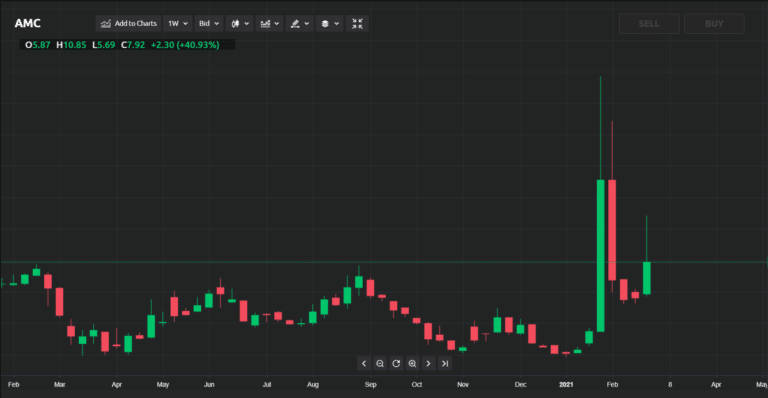
Task: Click the close price C7.92 value
Action: (133, 45)
